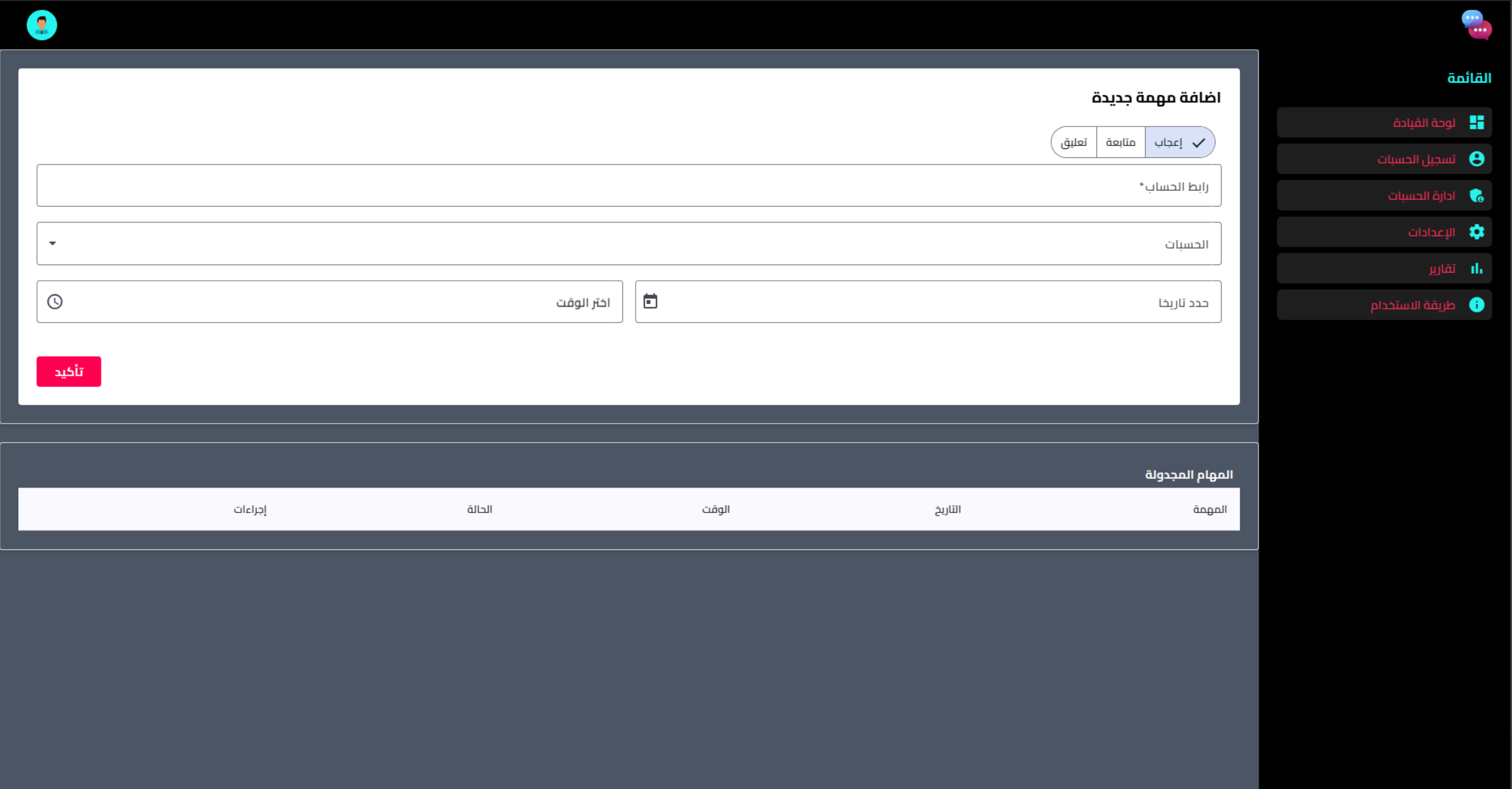Click the dashboard grid icon beside لوحة القيادة

pyautogui.click(x=1477, y=122)
